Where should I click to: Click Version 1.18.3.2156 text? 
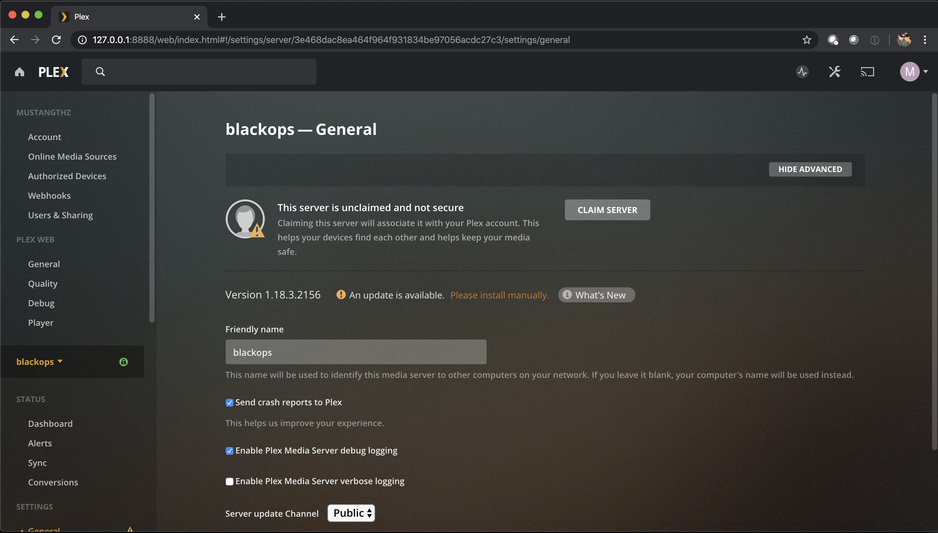click(273, 295)
